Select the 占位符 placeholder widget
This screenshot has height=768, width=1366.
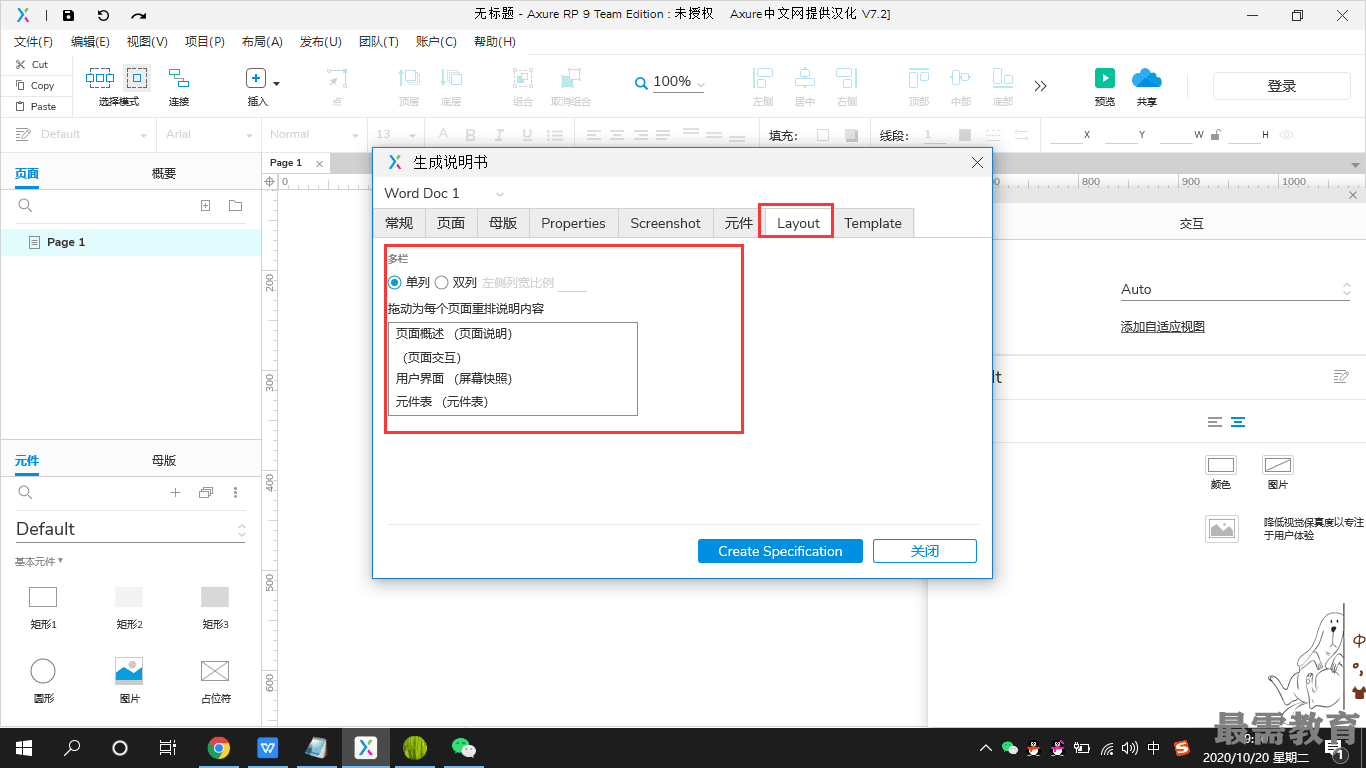click(x=215, y=680)
